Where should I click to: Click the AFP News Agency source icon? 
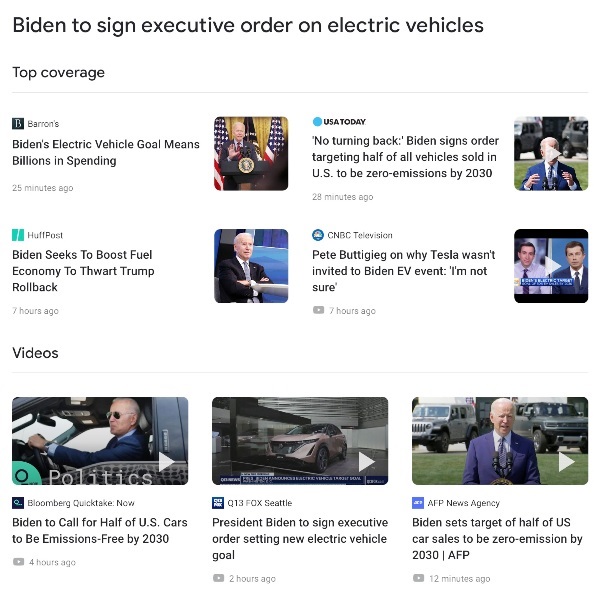point(418,503)
